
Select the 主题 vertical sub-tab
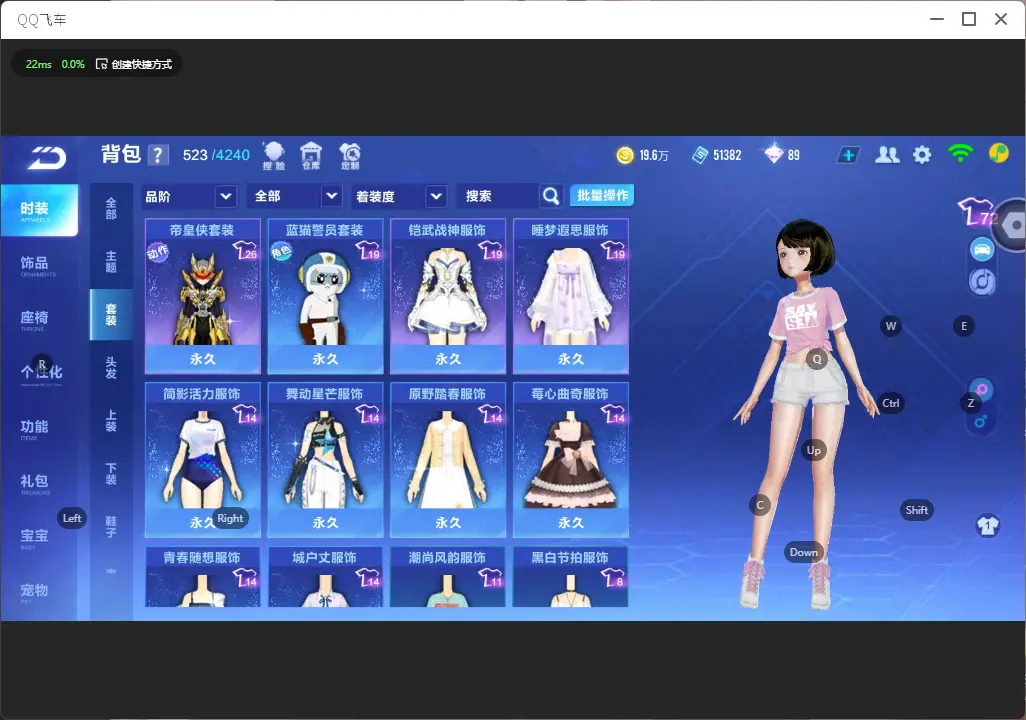(x=111, y=262)
